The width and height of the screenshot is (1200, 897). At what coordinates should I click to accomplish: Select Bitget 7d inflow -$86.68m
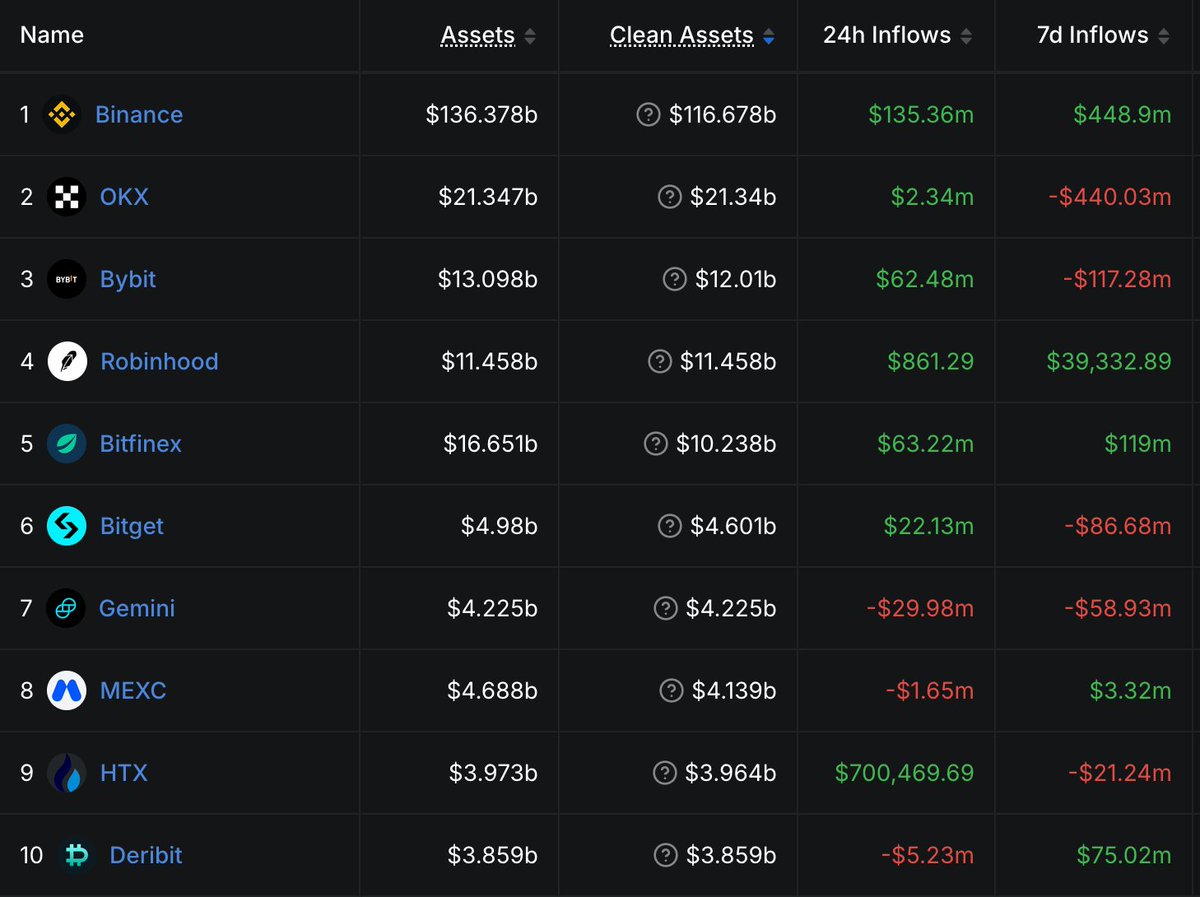tap(1116, 526)
